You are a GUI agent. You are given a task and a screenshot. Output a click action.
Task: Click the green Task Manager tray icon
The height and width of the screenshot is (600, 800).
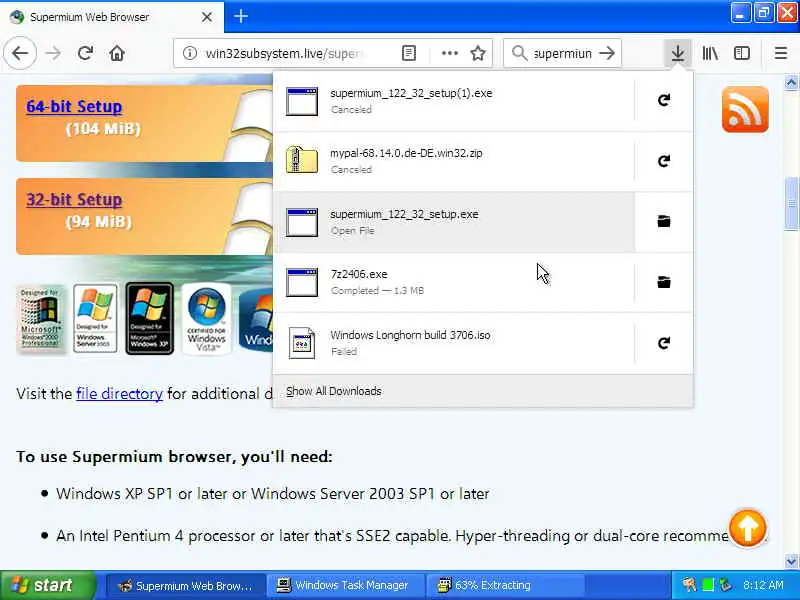(707, 585)
